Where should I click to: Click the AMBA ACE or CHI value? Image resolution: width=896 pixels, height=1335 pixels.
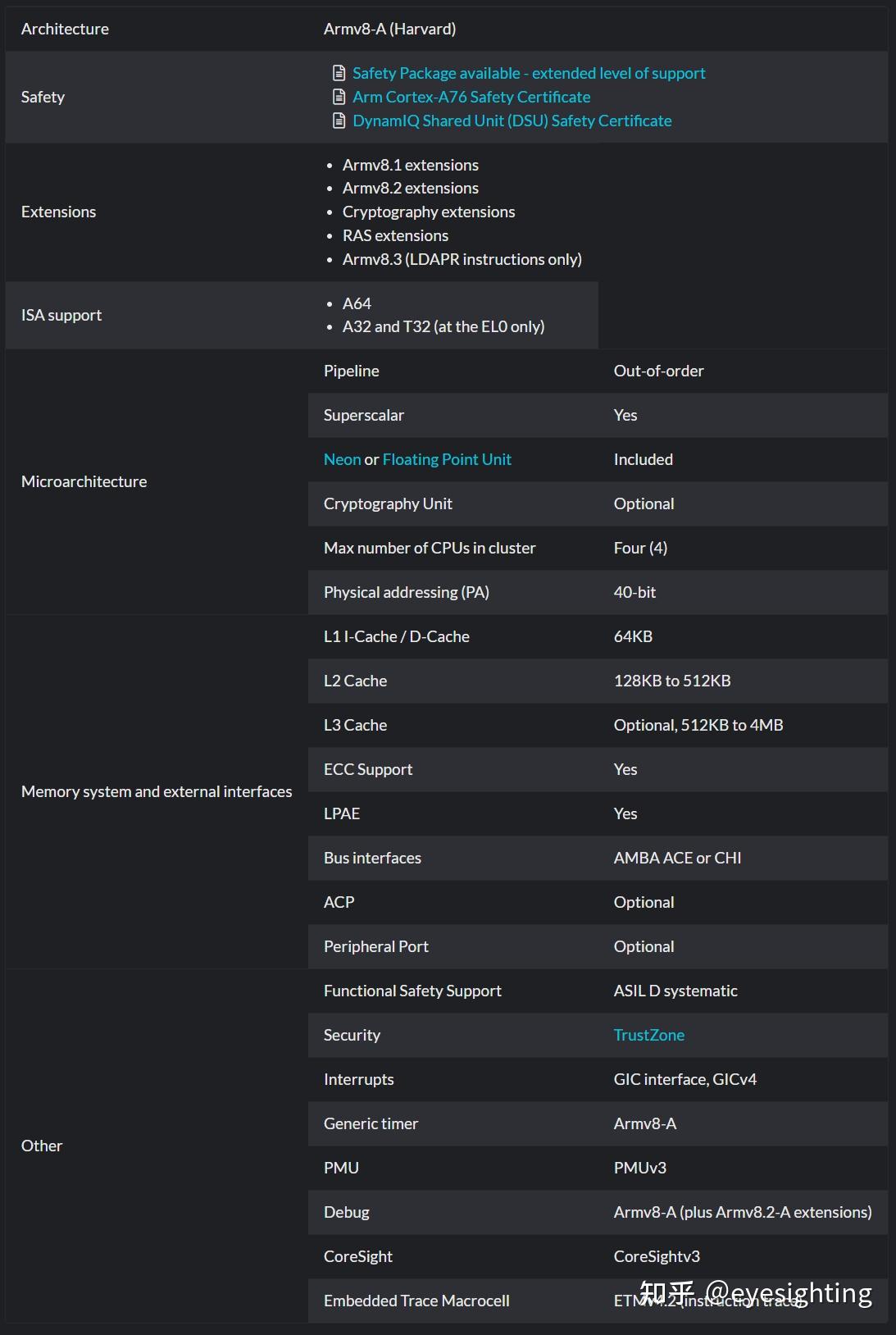[x=677, y=858]
